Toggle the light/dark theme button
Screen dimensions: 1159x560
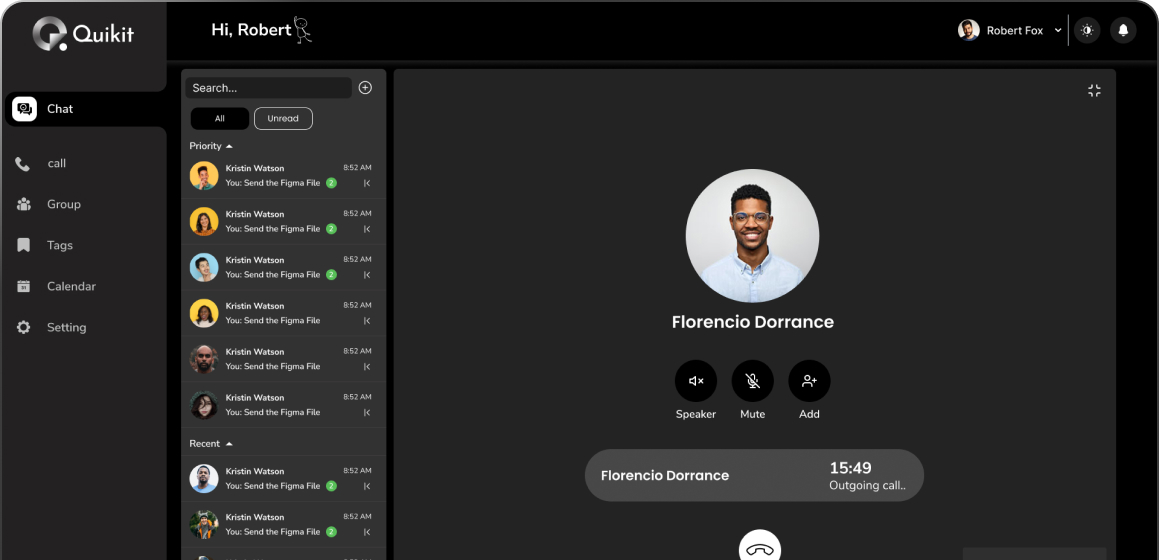[1087, 30]
